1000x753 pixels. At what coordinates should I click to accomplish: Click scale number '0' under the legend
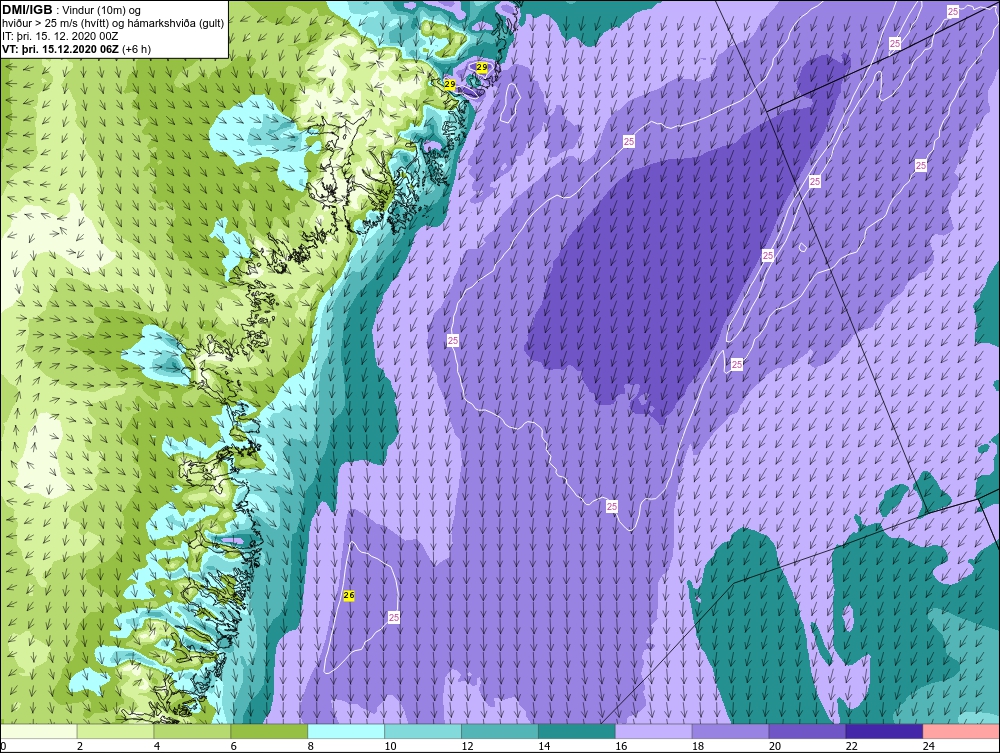(3, 746)
